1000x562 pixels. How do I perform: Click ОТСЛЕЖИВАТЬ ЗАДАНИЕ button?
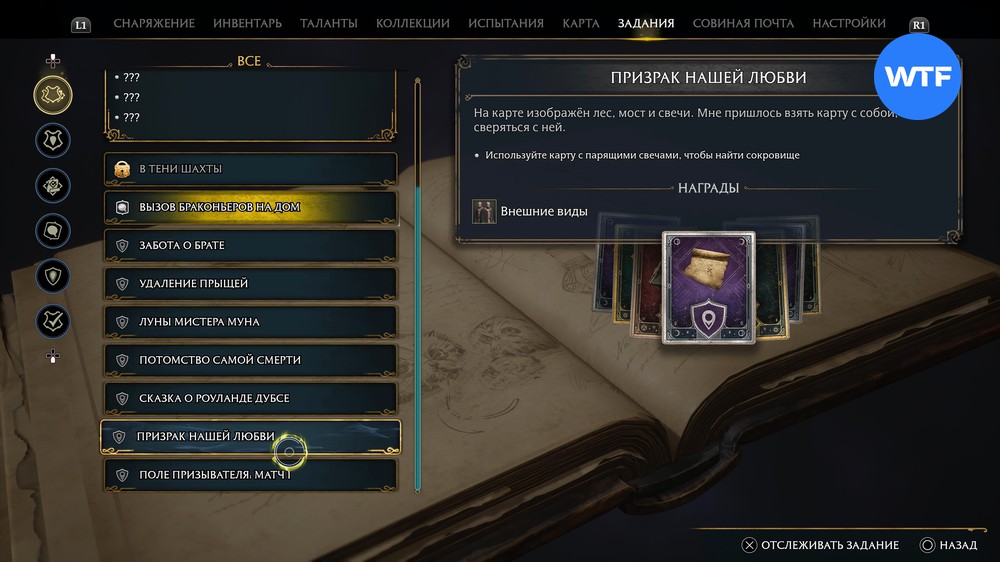(820, 545)
